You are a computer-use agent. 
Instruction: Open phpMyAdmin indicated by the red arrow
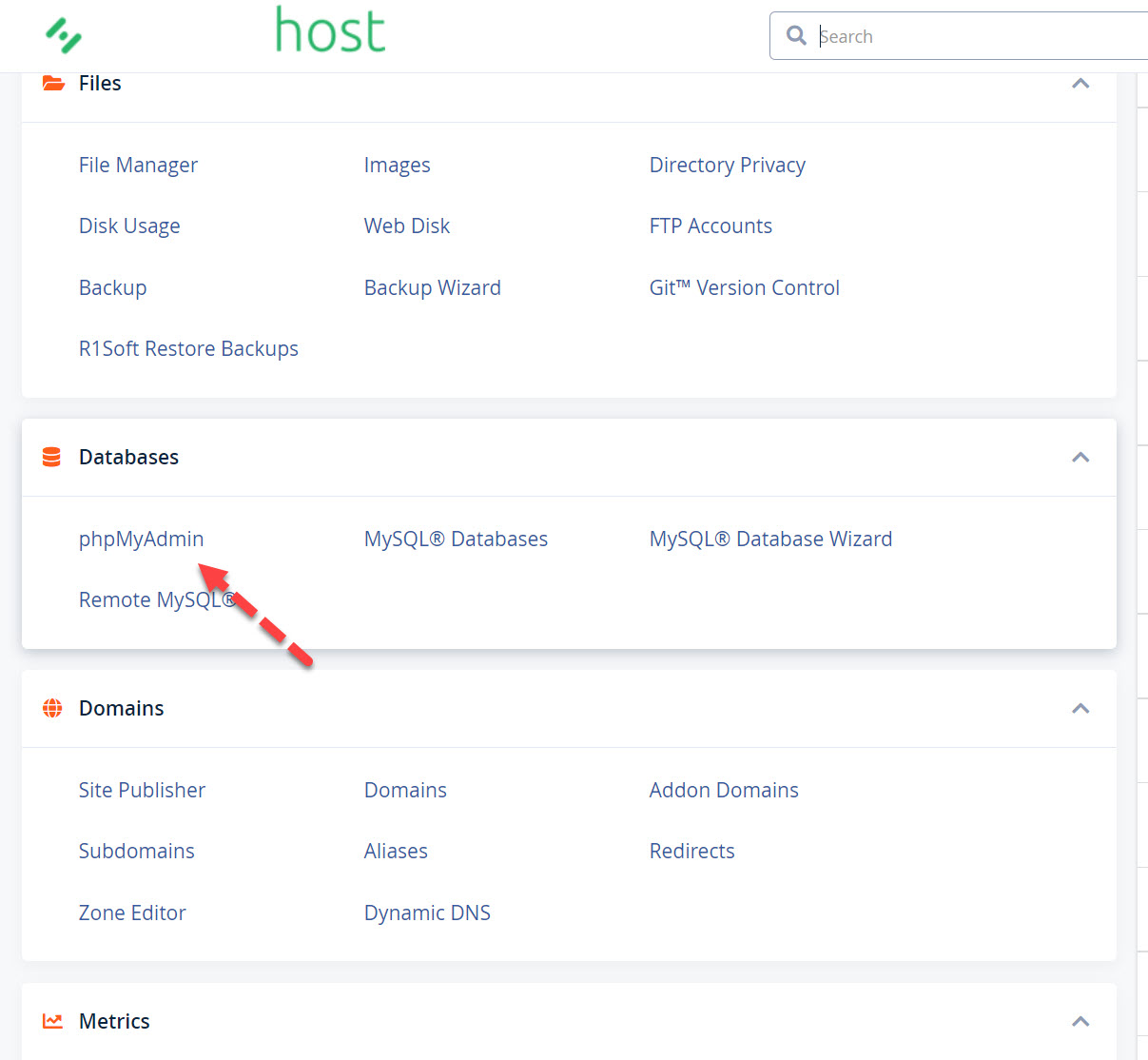141,539
